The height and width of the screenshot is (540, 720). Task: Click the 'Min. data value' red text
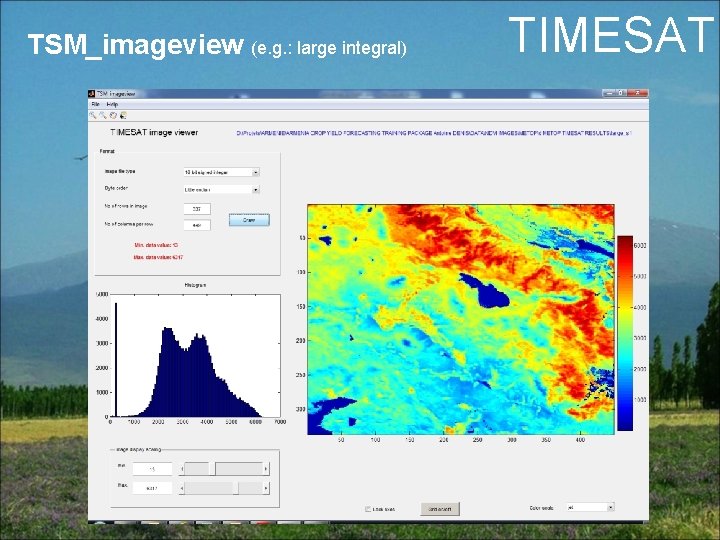point(156,245)
